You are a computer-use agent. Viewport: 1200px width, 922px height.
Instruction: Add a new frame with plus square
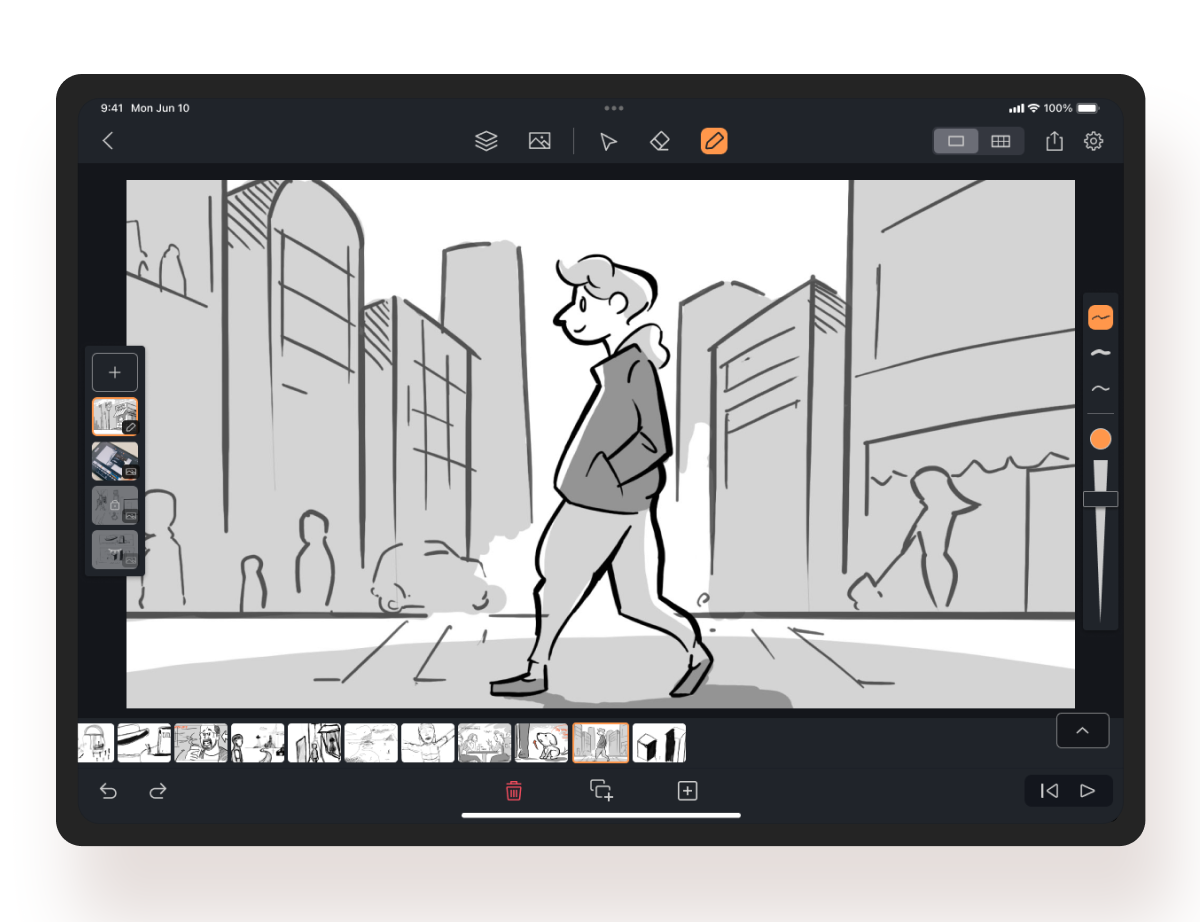pos(687,791)
